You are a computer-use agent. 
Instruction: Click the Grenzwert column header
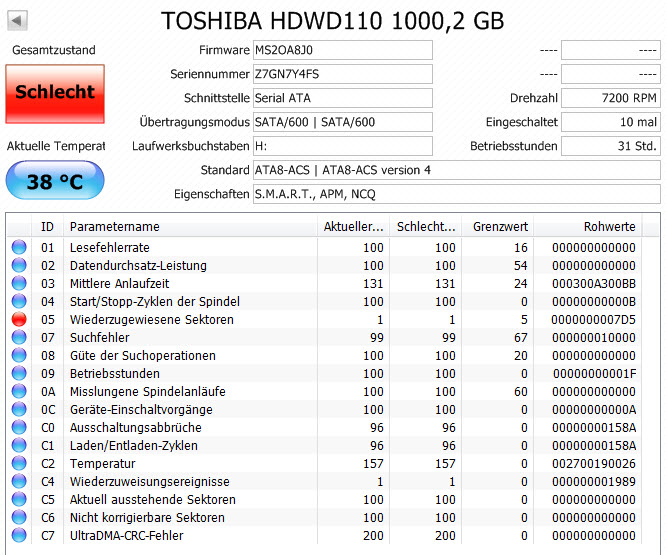point(497,226)
